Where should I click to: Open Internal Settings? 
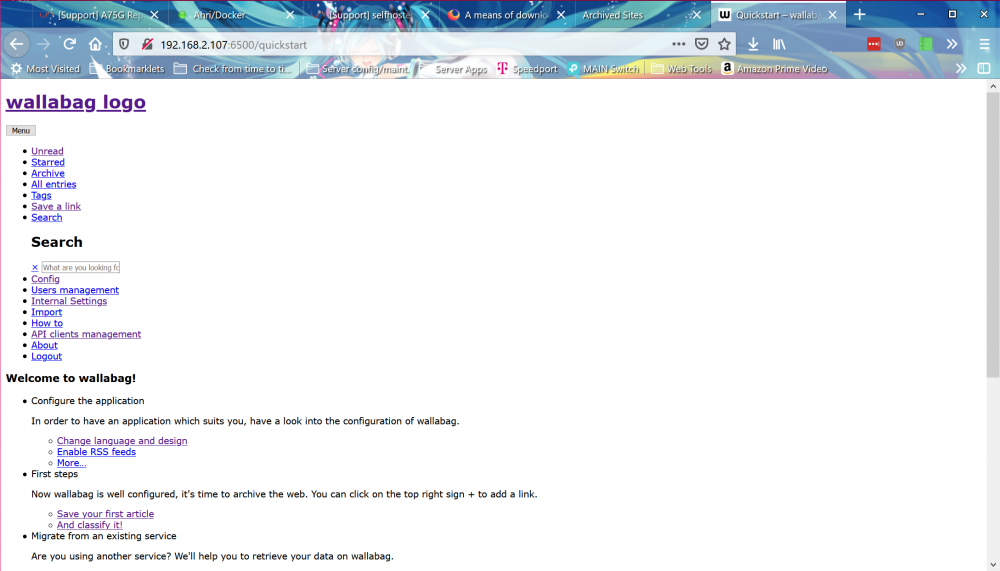pyautogui.click(x=69, y=301)
